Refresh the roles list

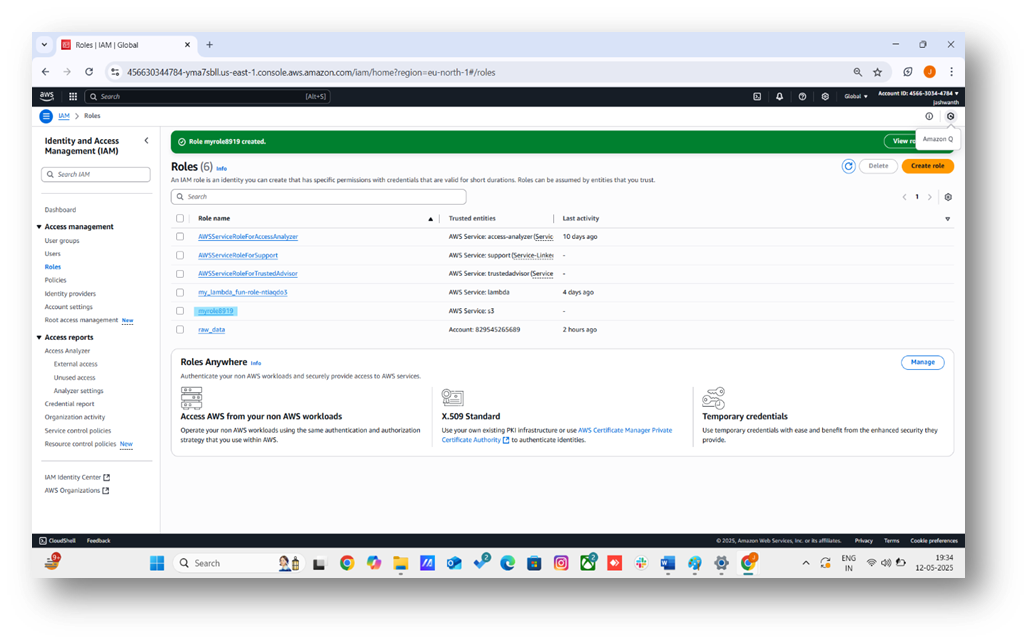coord(848,166)
